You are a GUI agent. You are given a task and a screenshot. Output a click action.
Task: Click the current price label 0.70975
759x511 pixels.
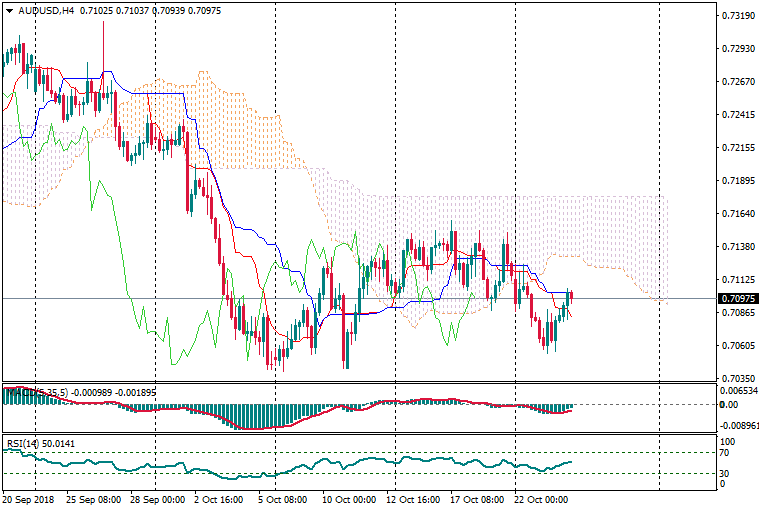coord(736,298)
